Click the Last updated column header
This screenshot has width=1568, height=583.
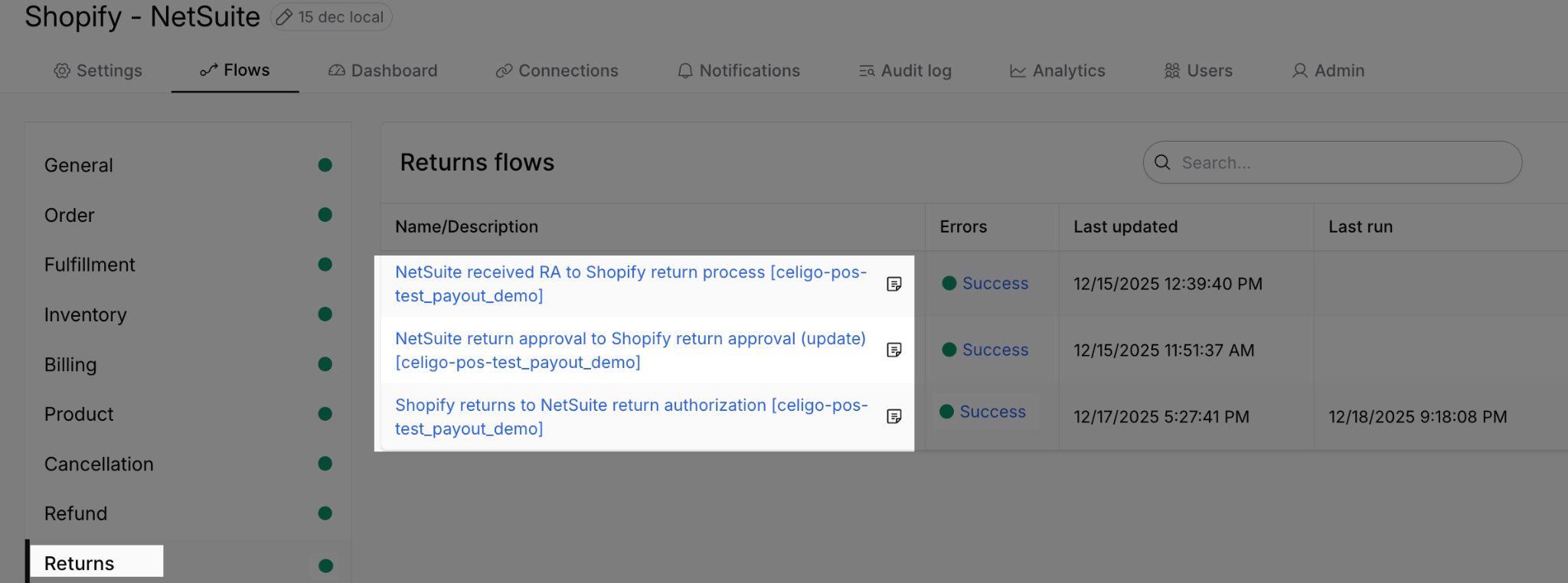[x=1125, y=226]
